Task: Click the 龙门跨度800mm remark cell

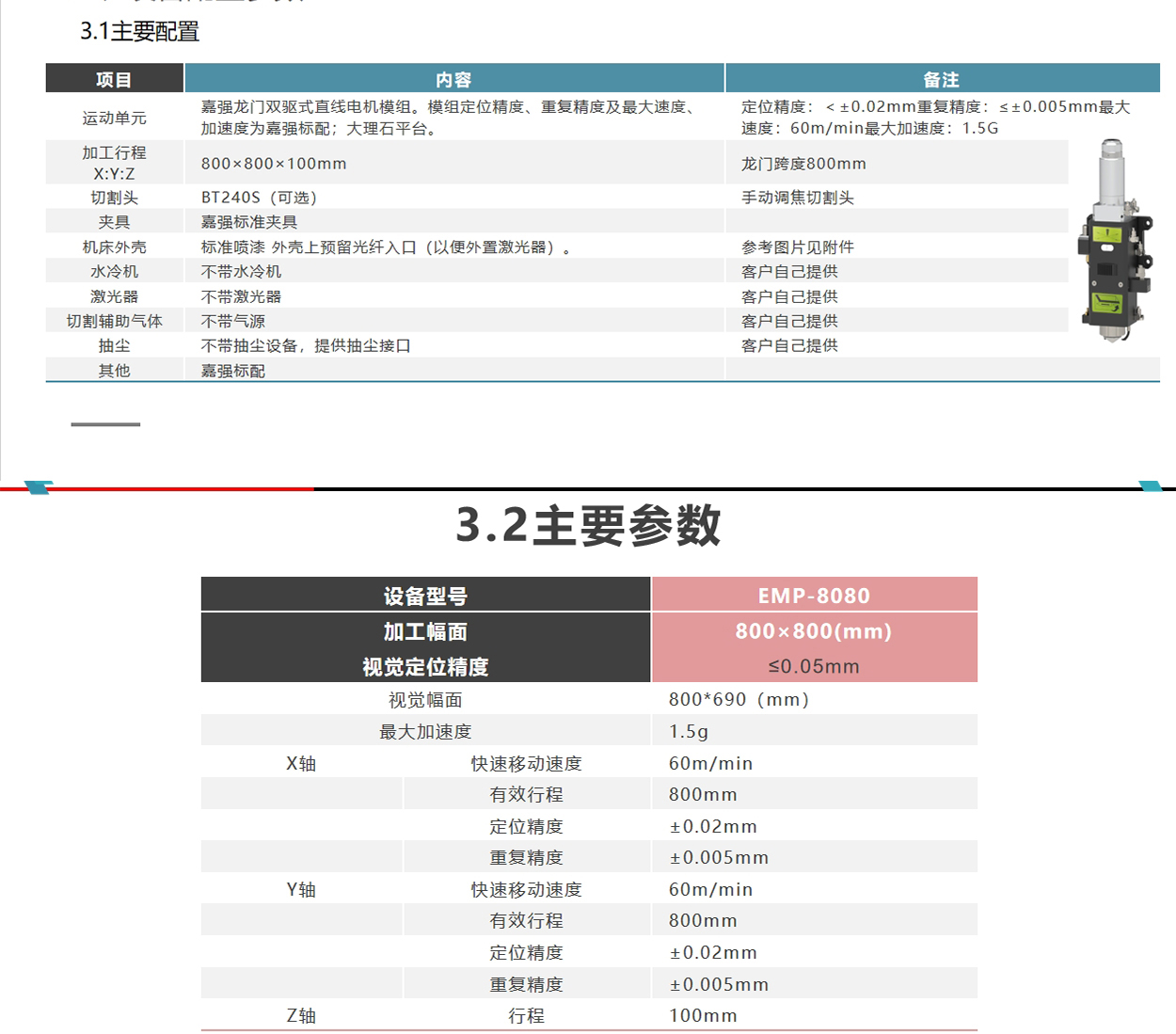Action: click(x=803, y=164)
